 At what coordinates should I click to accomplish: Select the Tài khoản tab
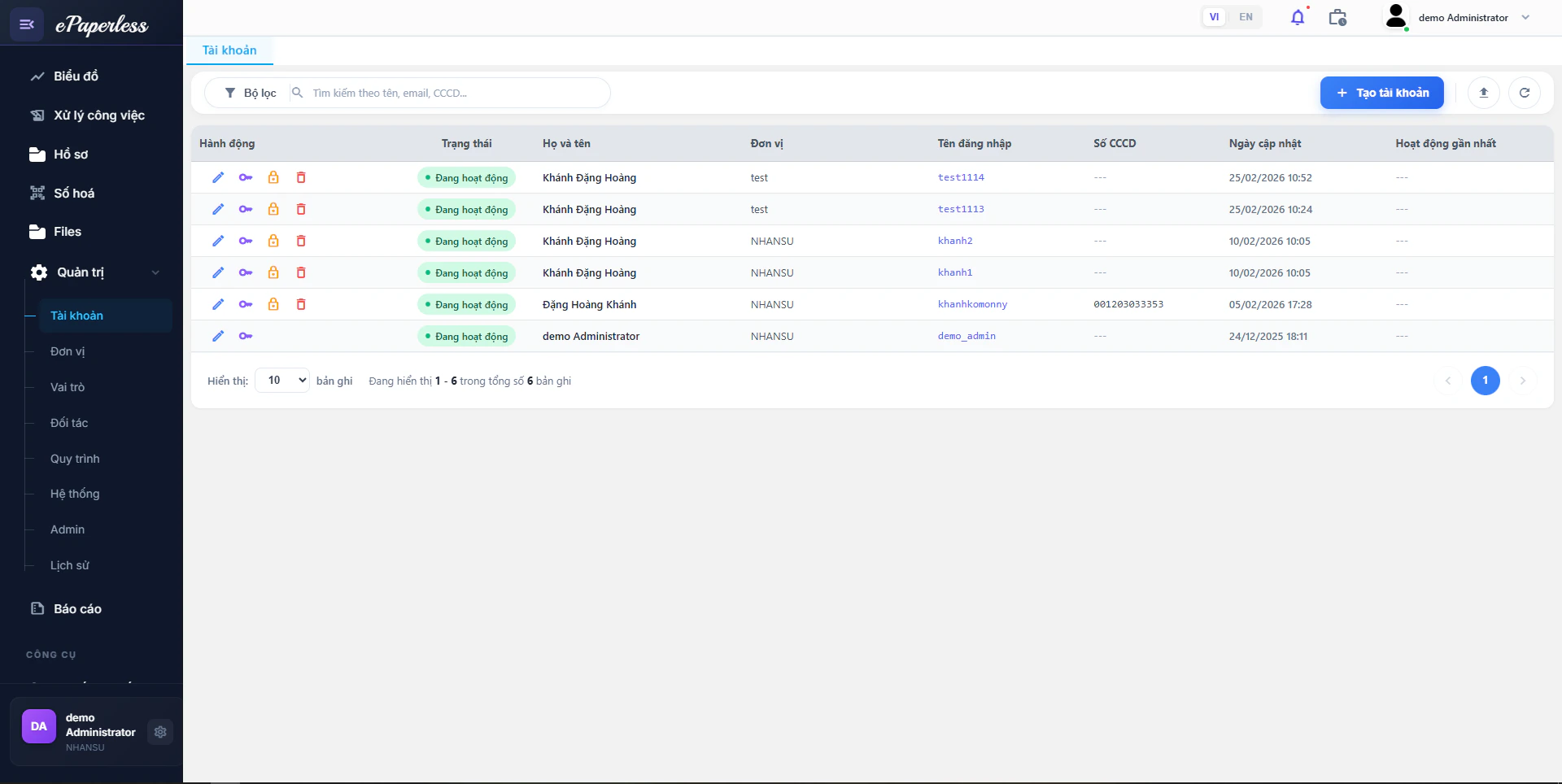click(229, 50)
